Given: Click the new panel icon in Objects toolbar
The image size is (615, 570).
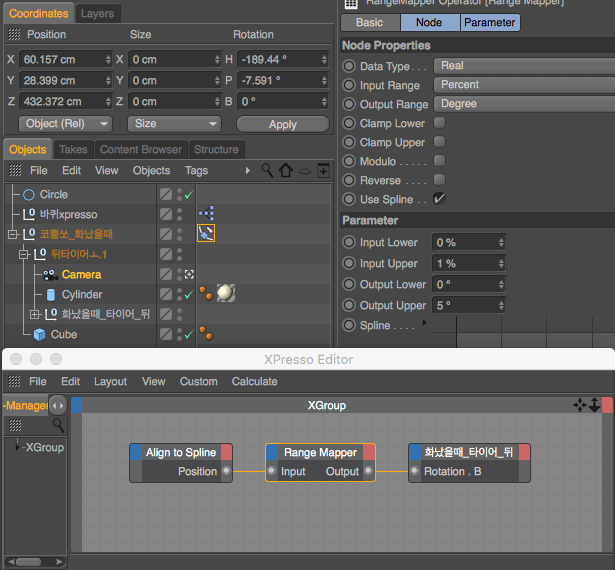Looking at the screenshot, I should (x=323, y=171).
